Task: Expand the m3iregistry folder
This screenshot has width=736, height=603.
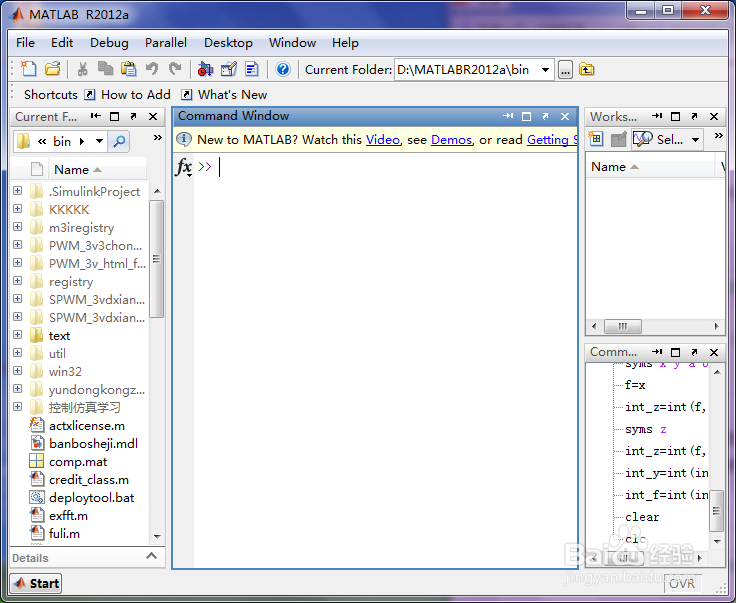Action: click(17, 227)
